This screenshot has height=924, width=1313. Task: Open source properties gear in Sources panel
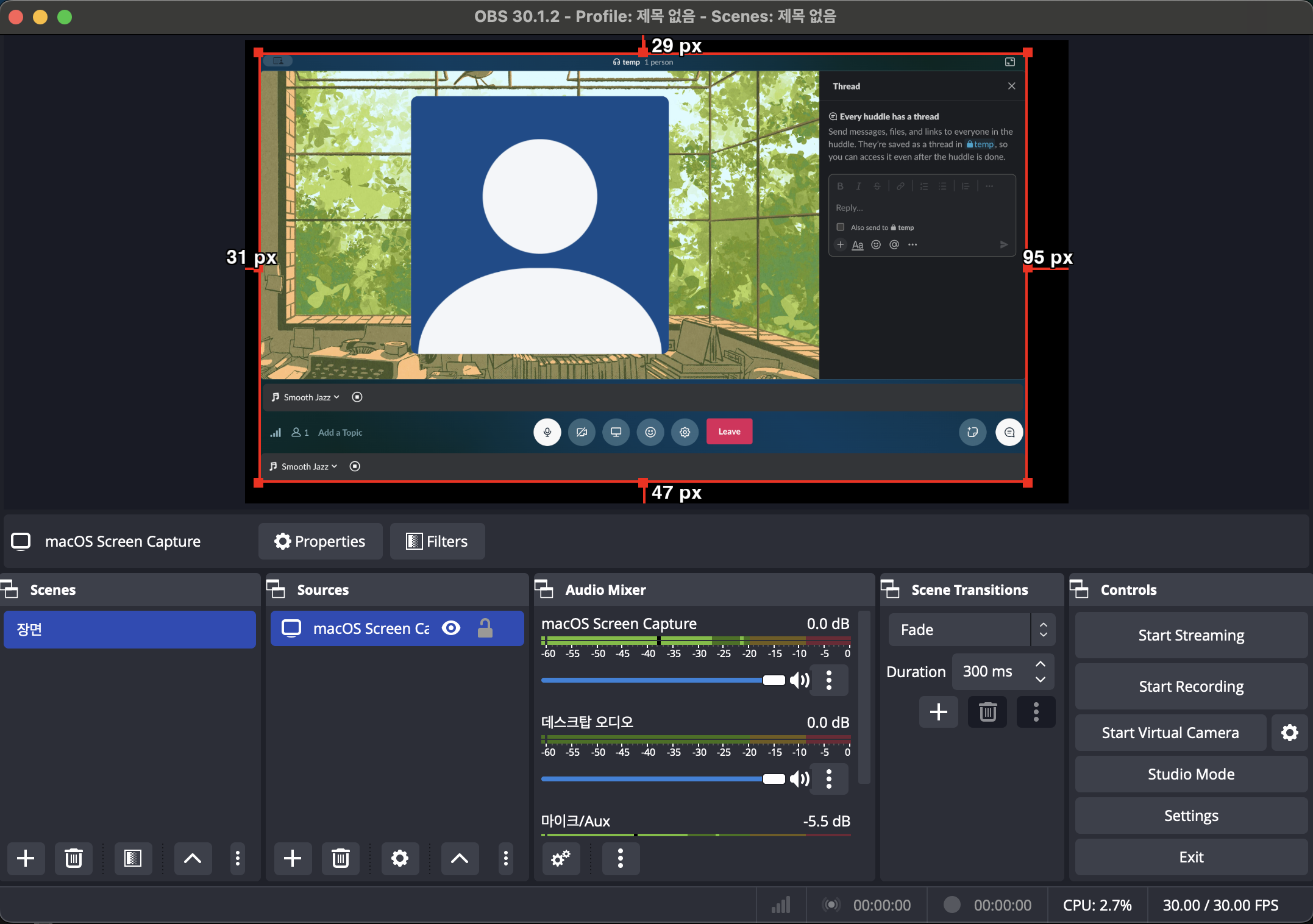point(400,859)
